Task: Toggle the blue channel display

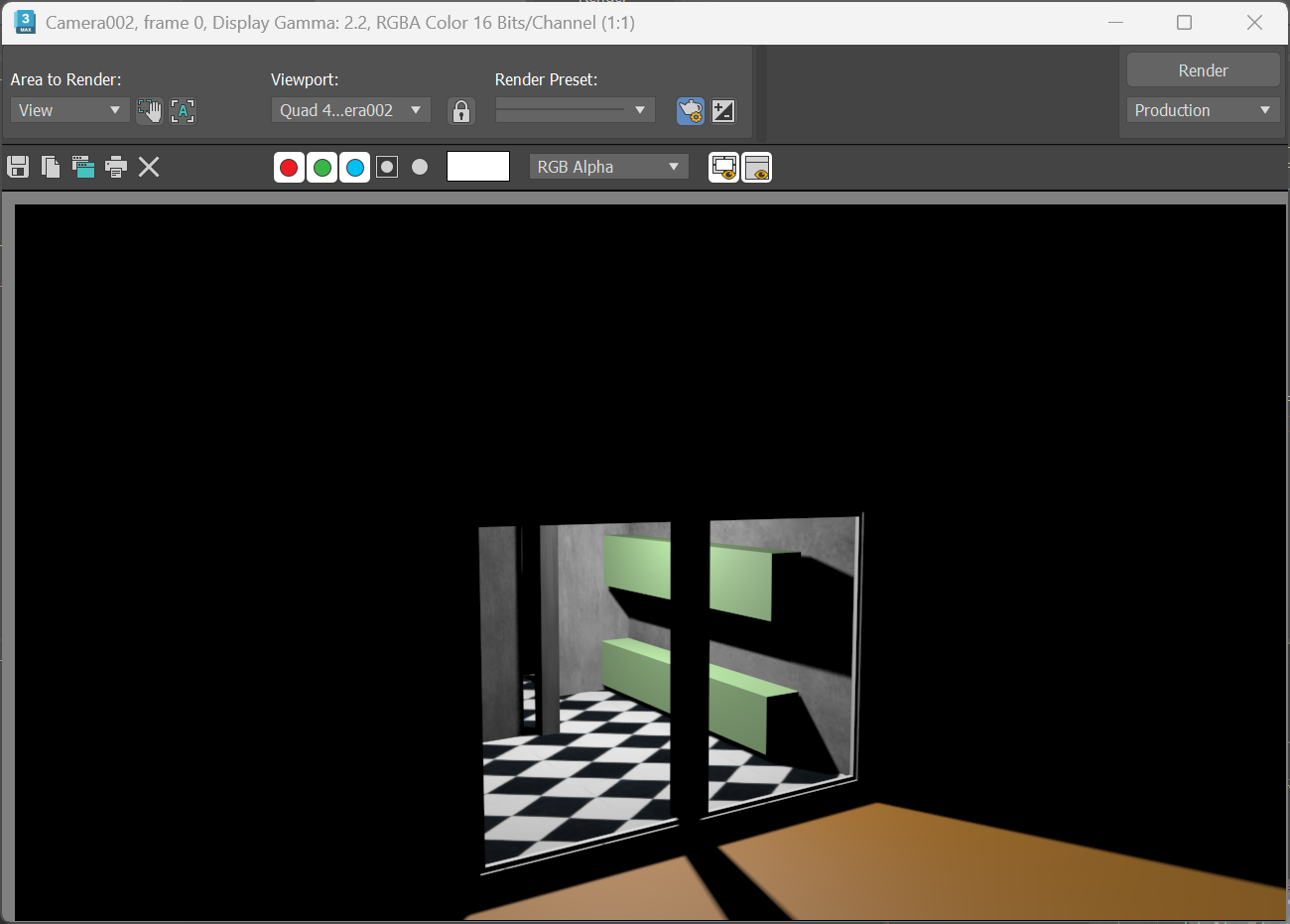Action: (x=354, y=167)
